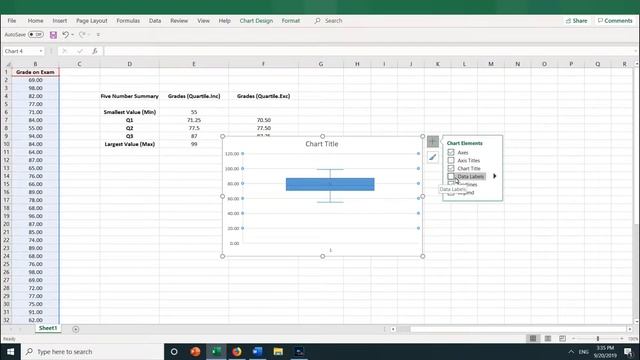Click the zoom slider handle
The width and height of the screenshot is (640, 360).
point(598,338)
